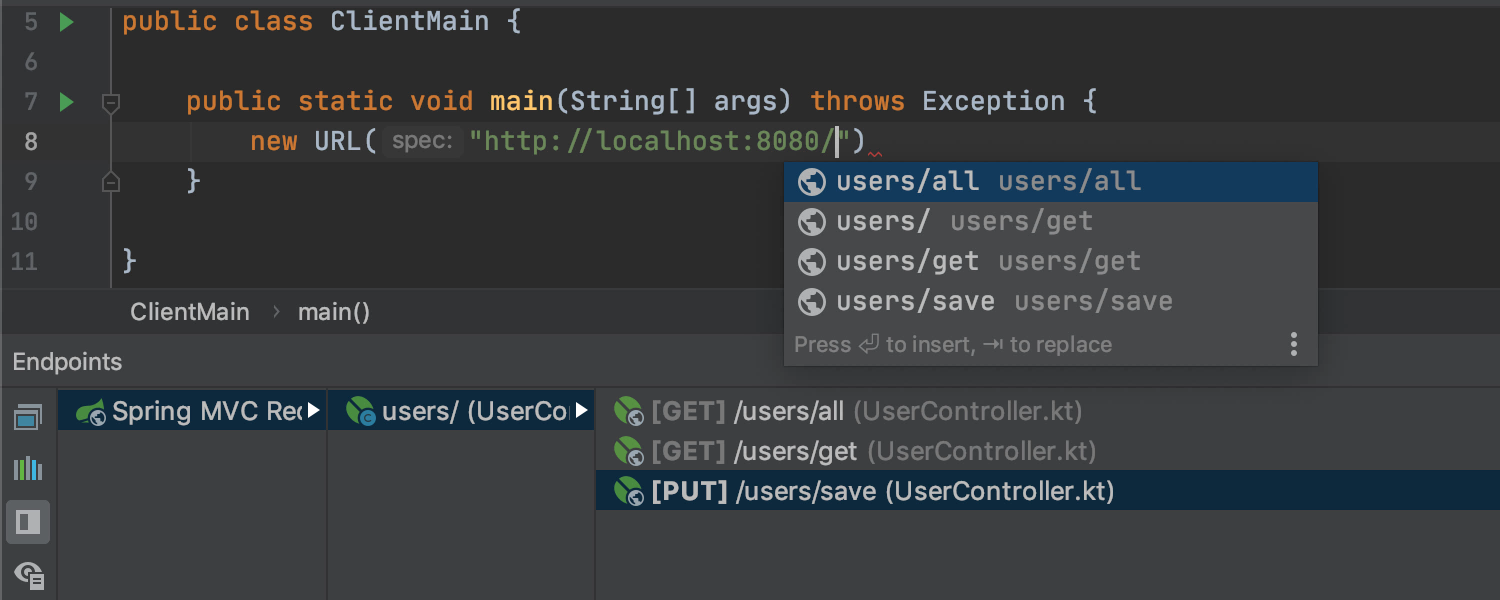Click Spring icon beside PUT /users/save
This screenshot has height=600, width=1500.
[628, 491]
